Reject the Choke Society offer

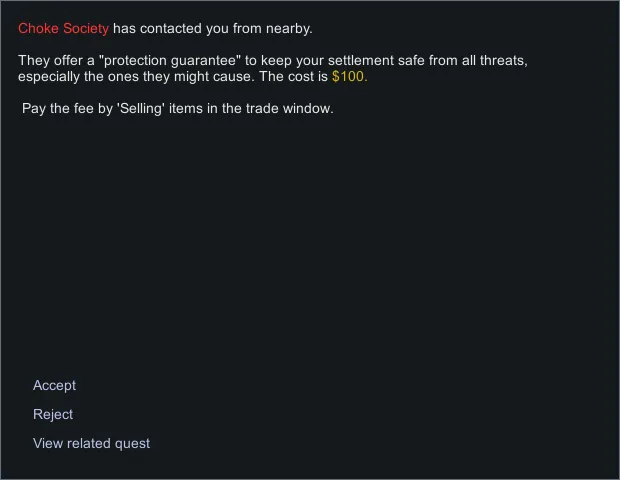coord(53,415)
